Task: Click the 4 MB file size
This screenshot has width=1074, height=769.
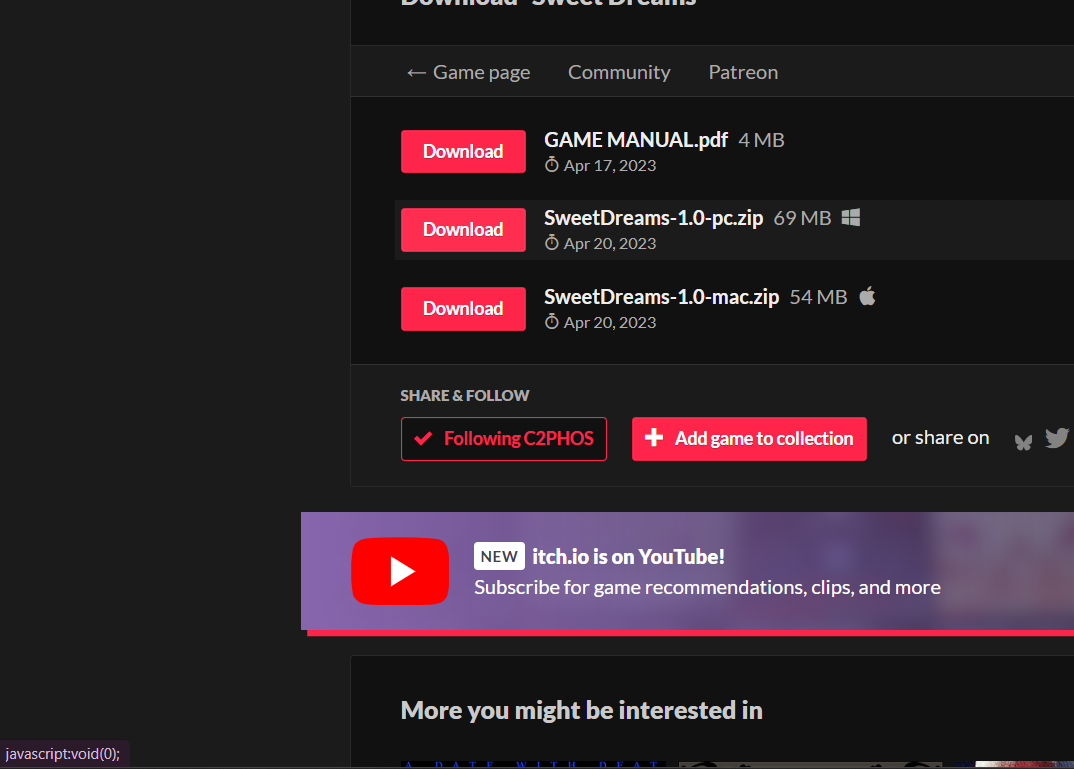Action: pyautogui.click(x=761, y=140)
